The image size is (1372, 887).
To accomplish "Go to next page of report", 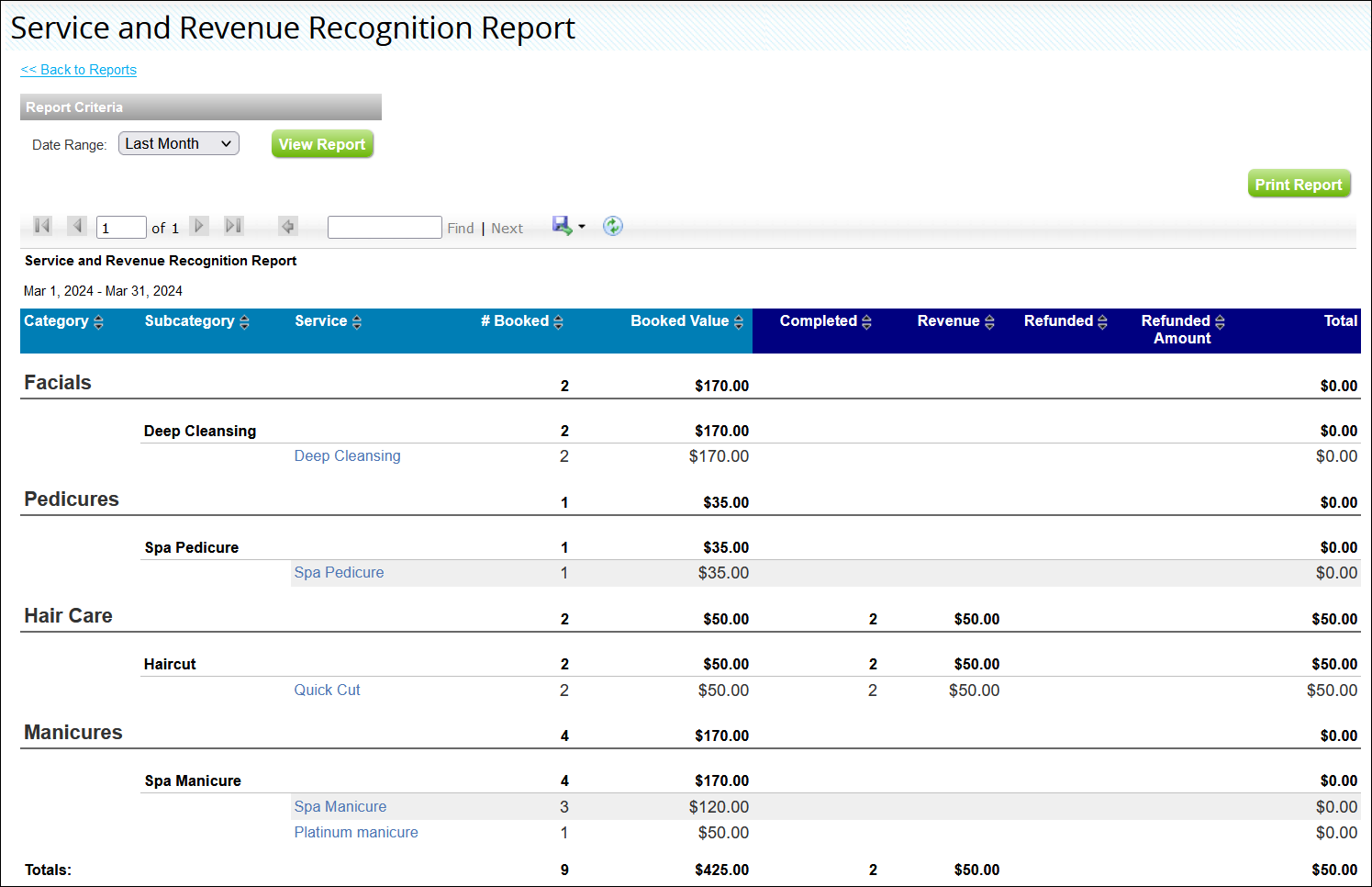I will (199, 226).
